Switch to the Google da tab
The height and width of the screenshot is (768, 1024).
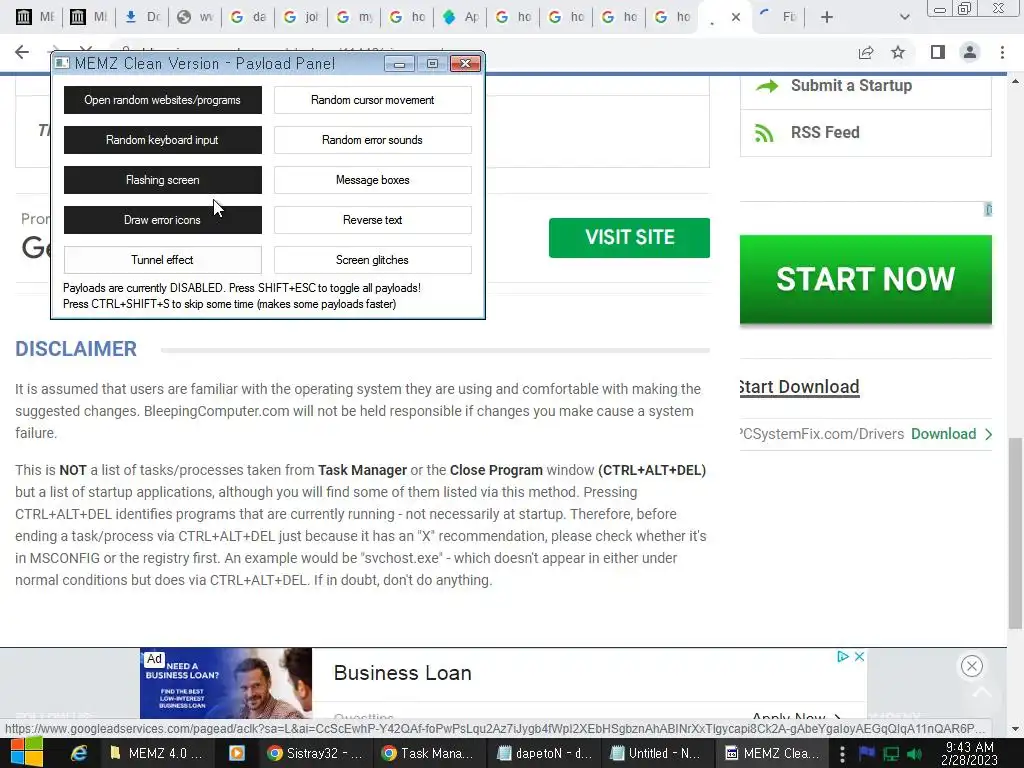[248, 17]
